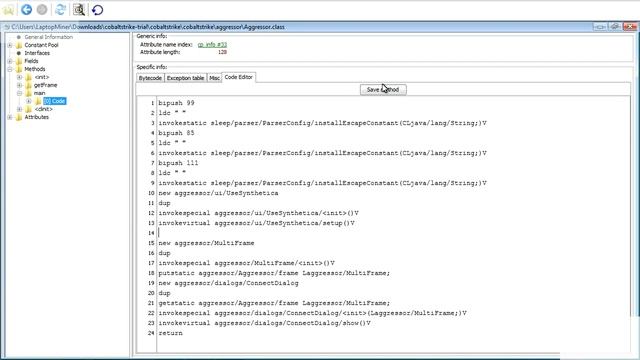Select Fields in the tree
This screenshot has height=360, width=640.
31,61
